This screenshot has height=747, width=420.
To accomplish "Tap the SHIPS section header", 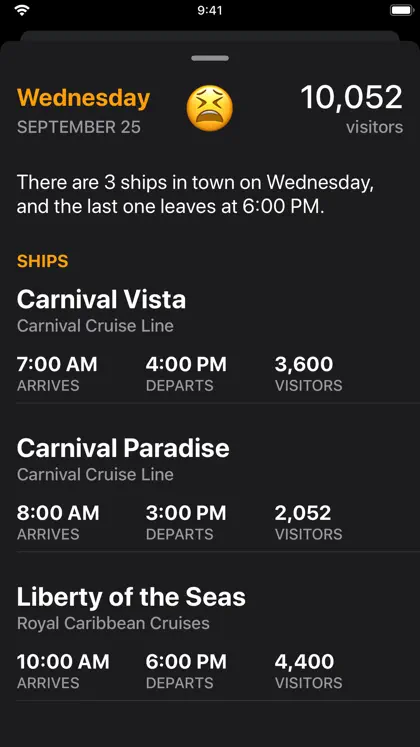I will click(x=42, y=261).
